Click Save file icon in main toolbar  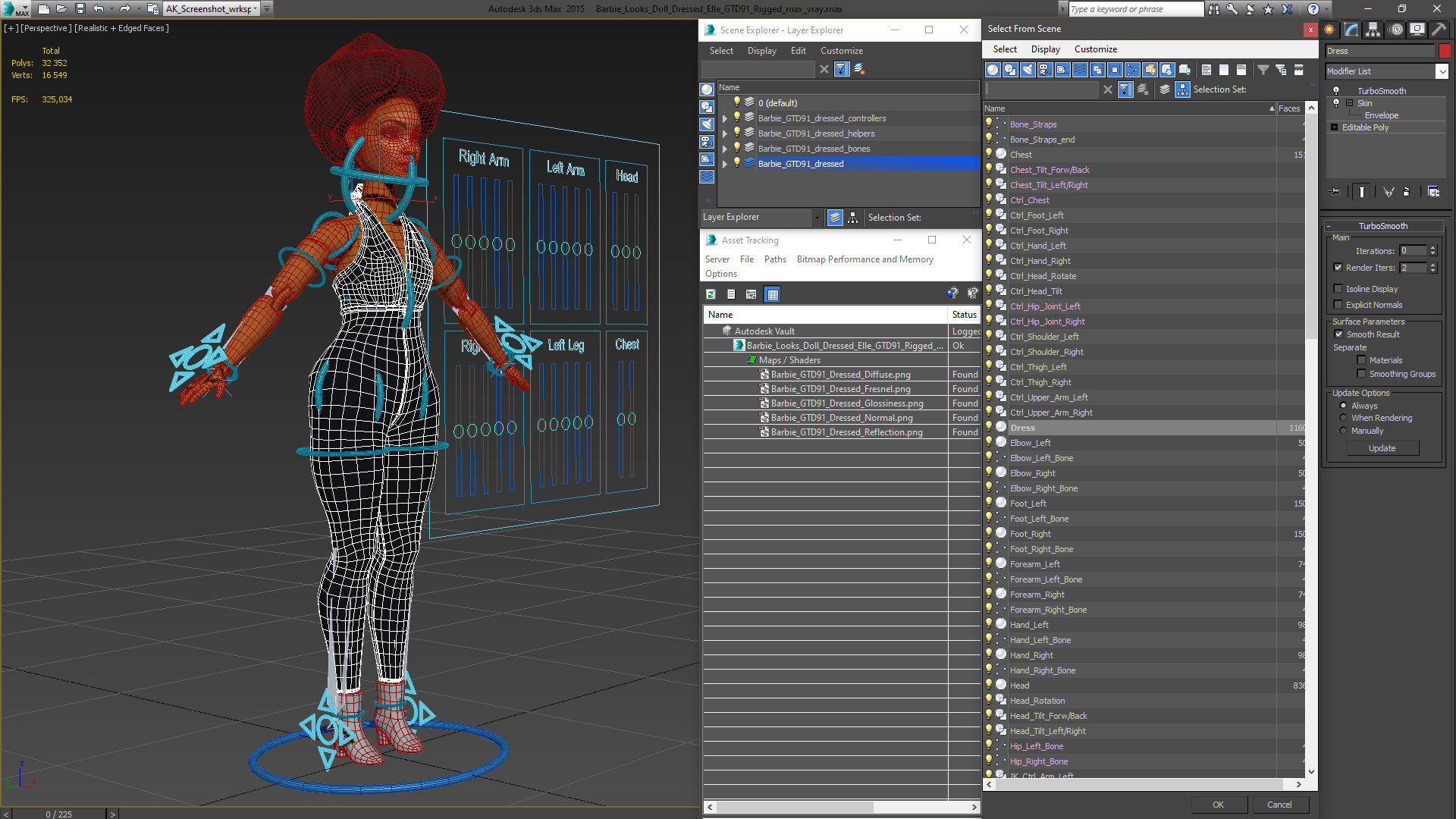pos(80,9)
